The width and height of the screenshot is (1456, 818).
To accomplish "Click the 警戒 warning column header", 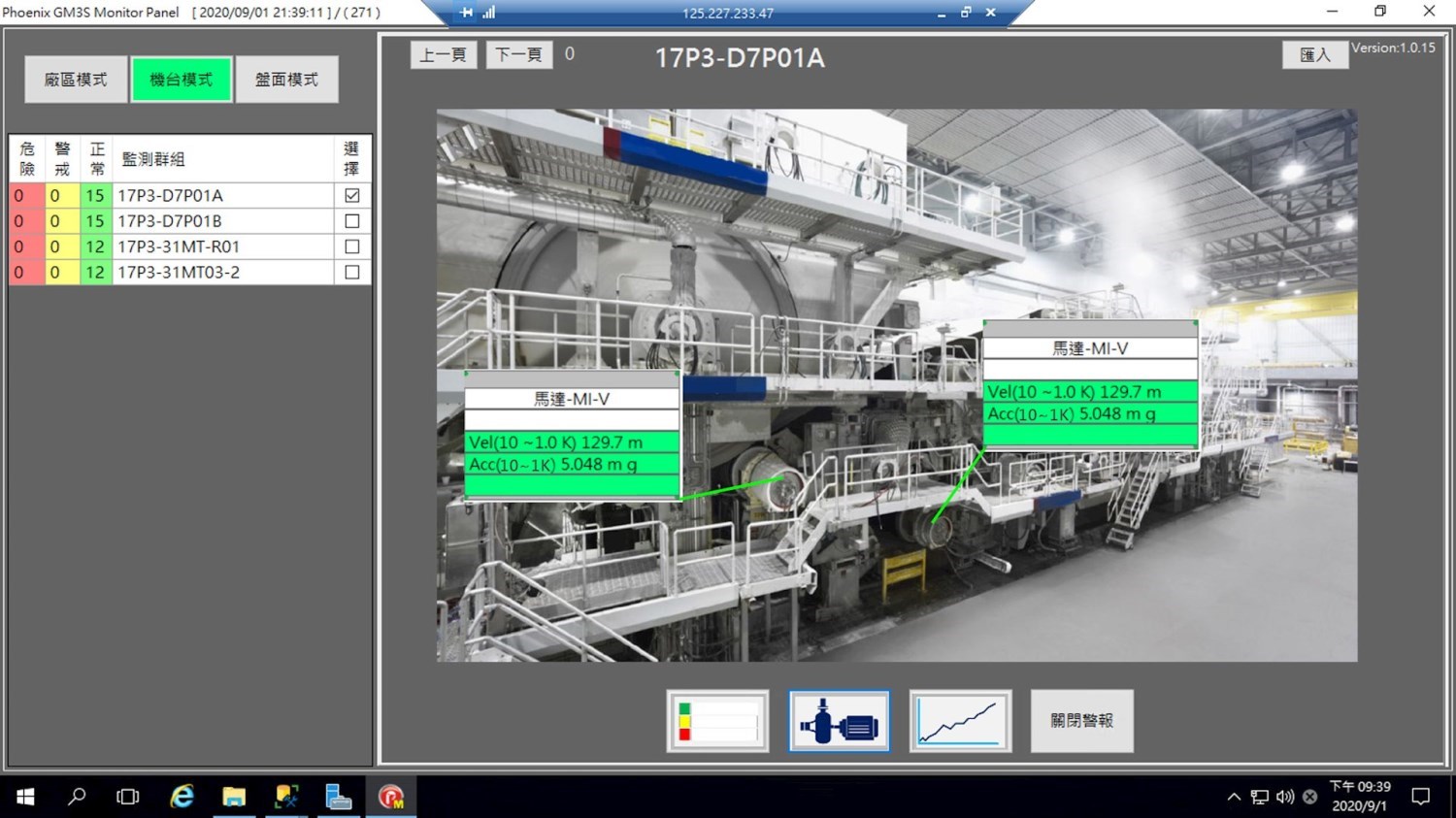I will point(62,158).
